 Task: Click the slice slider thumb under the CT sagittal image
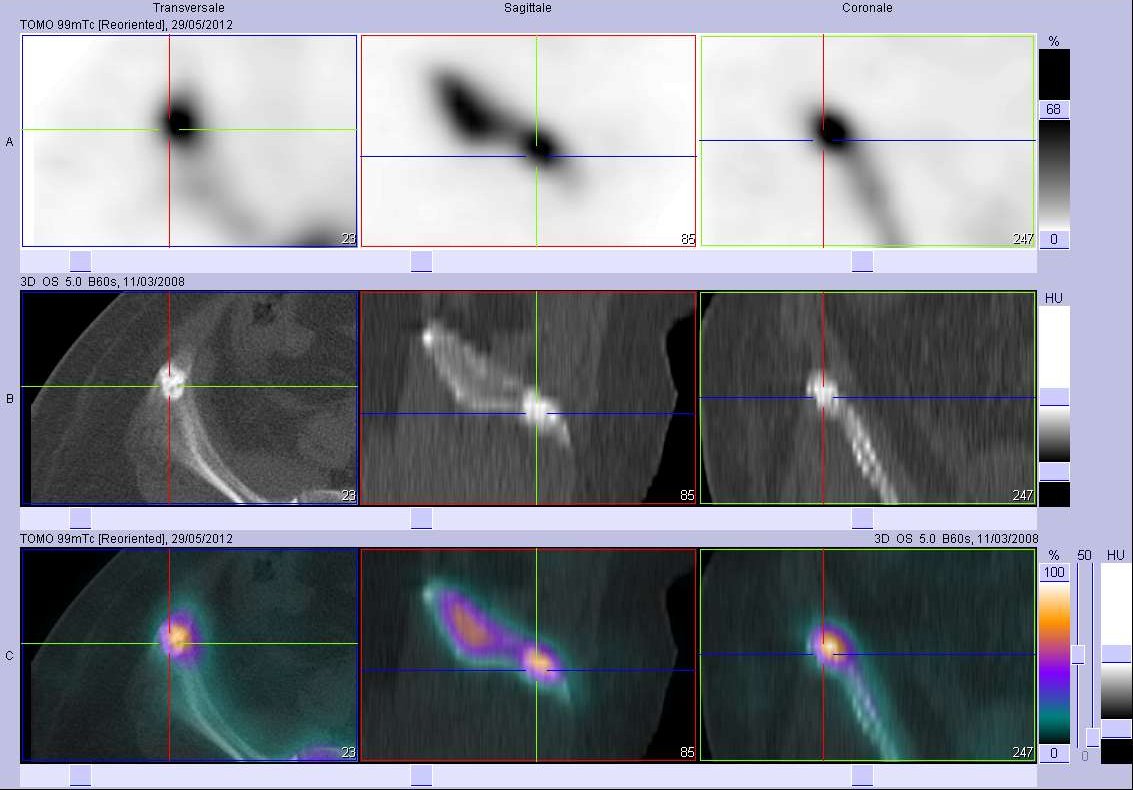[421, 518]
